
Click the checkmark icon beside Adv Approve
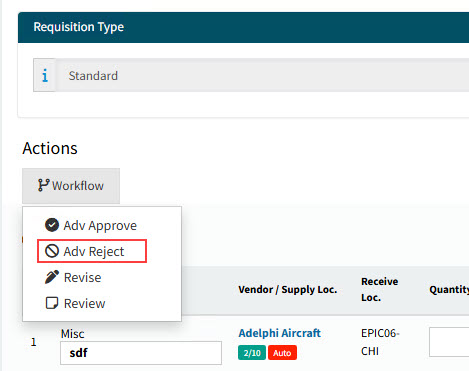[x=52, y=225]
